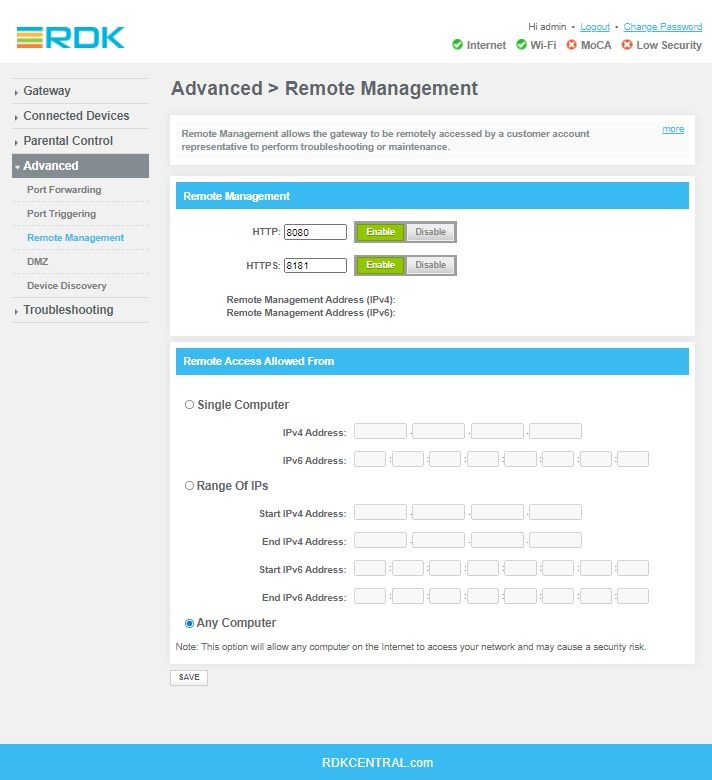
Task: Click the Internet status check icon
Action: (457, 45)
